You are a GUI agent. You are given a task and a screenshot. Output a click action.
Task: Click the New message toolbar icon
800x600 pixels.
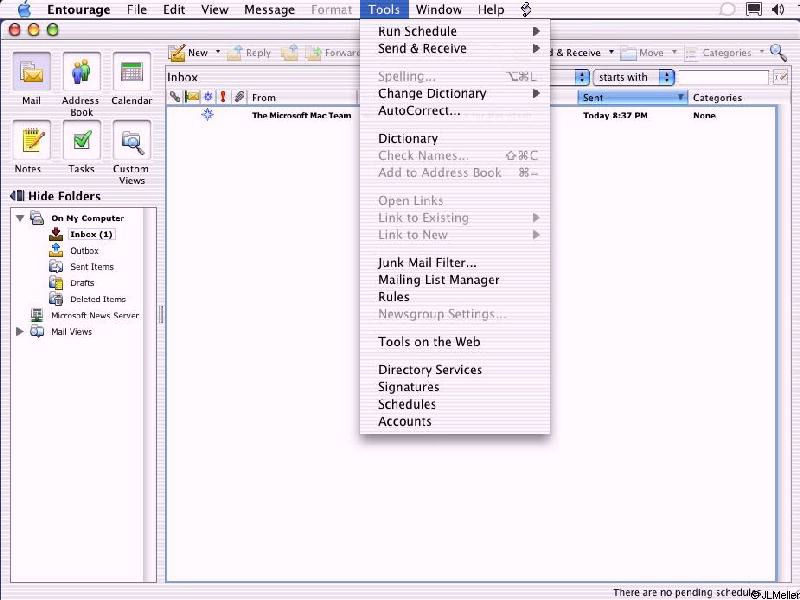[177, 53]
